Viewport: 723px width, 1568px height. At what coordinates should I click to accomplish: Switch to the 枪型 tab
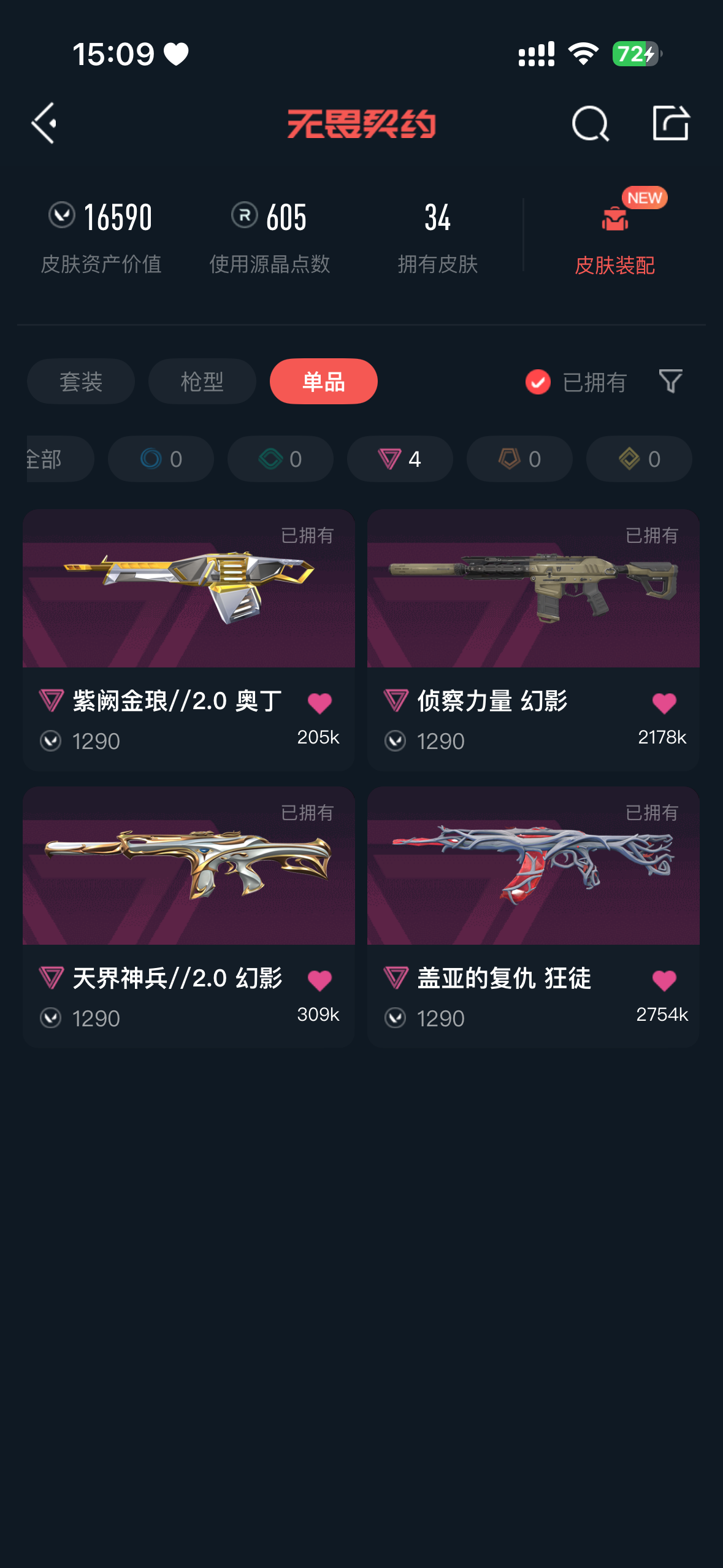click(x=202, y=382)
